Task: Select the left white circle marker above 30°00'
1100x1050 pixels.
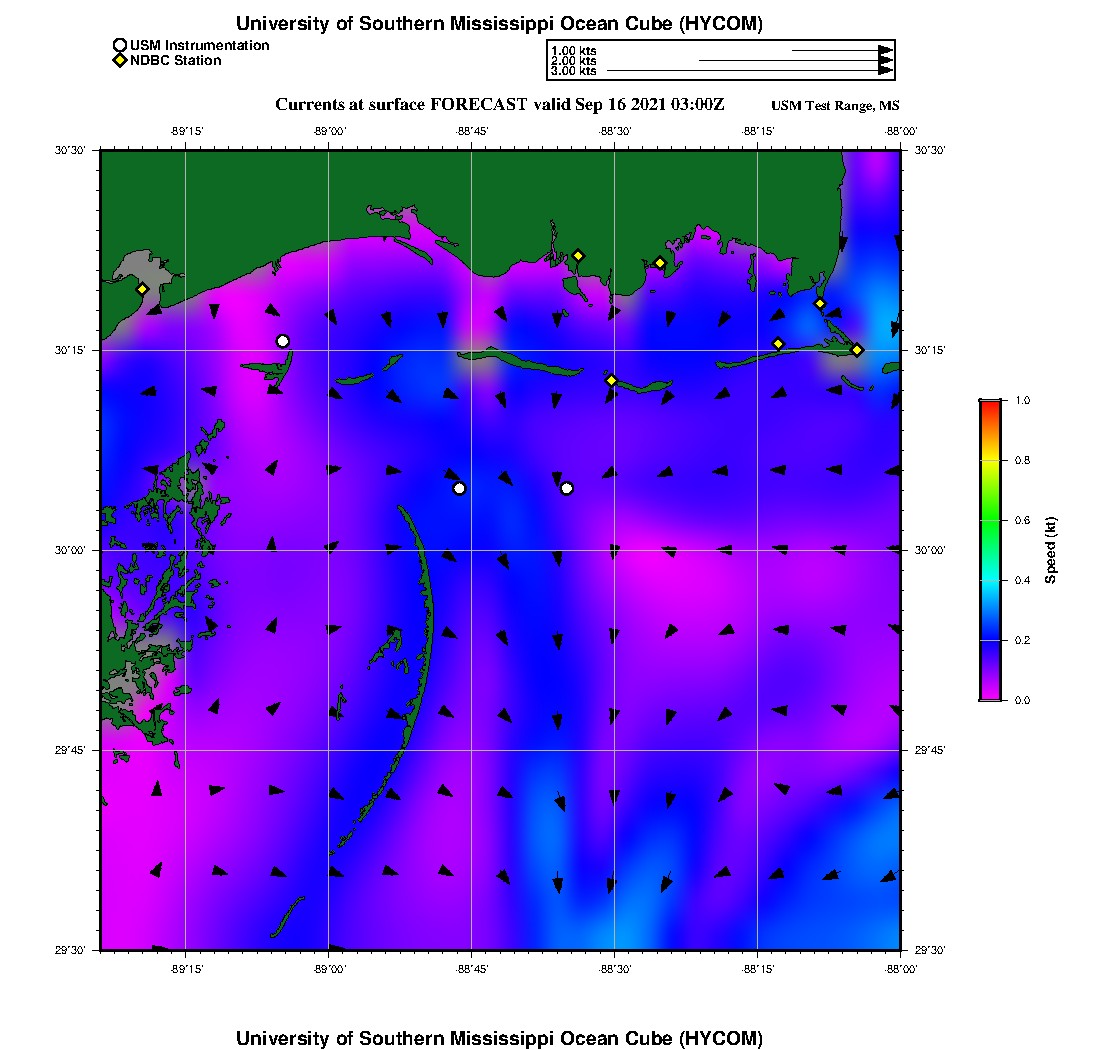Action: click(459, 488)
